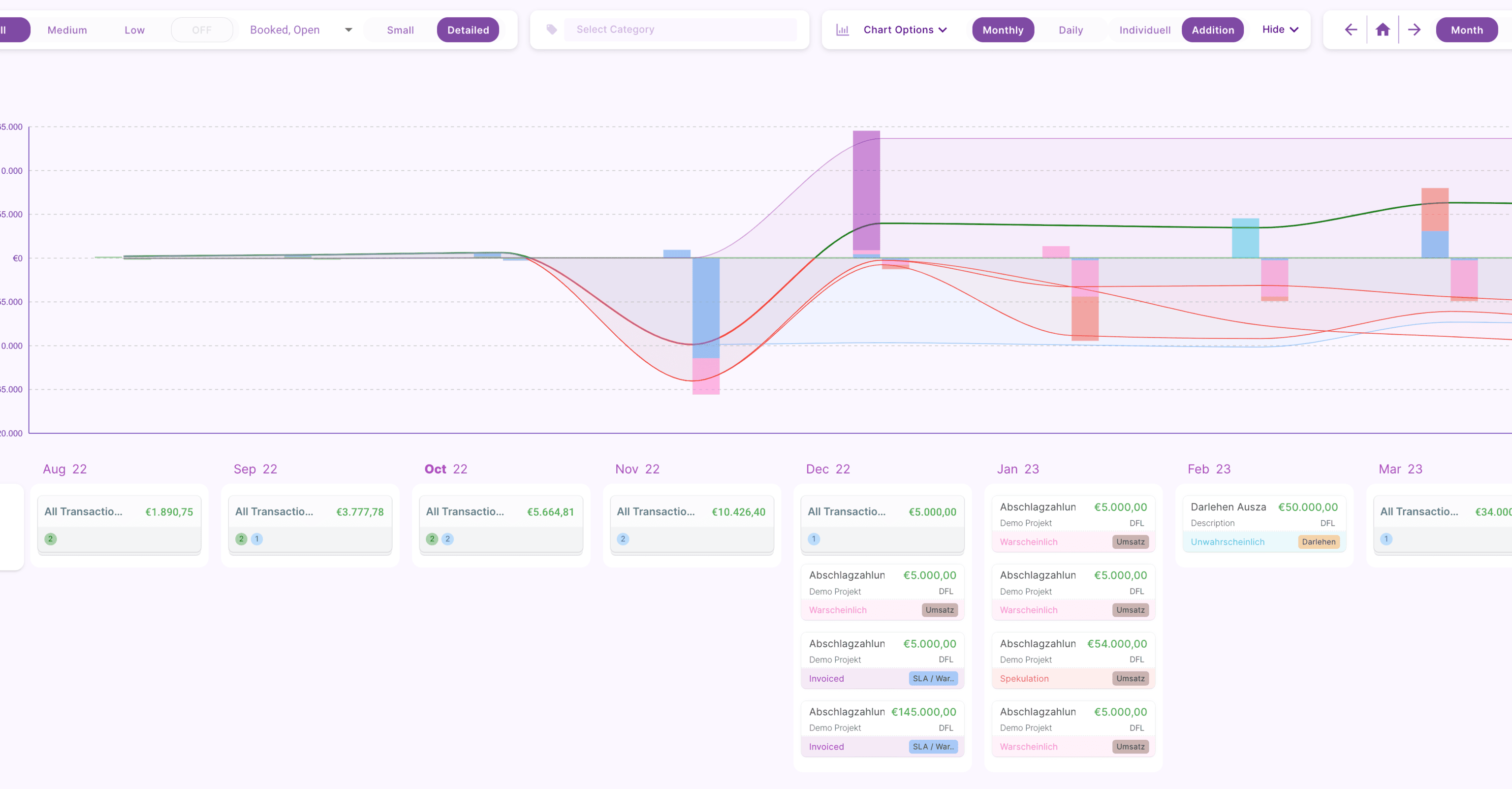The image size is (1512, 789).
Task: Select the Medium filter tab
Action: tap(67, 30)
